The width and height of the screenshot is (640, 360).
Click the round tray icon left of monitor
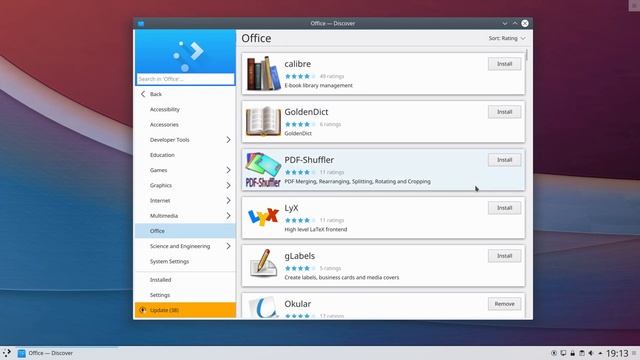[x=554, y=353]
